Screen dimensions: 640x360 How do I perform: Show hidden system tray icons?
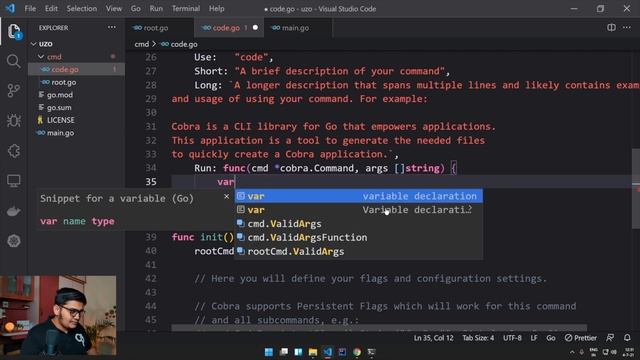[x=572, y=352]
